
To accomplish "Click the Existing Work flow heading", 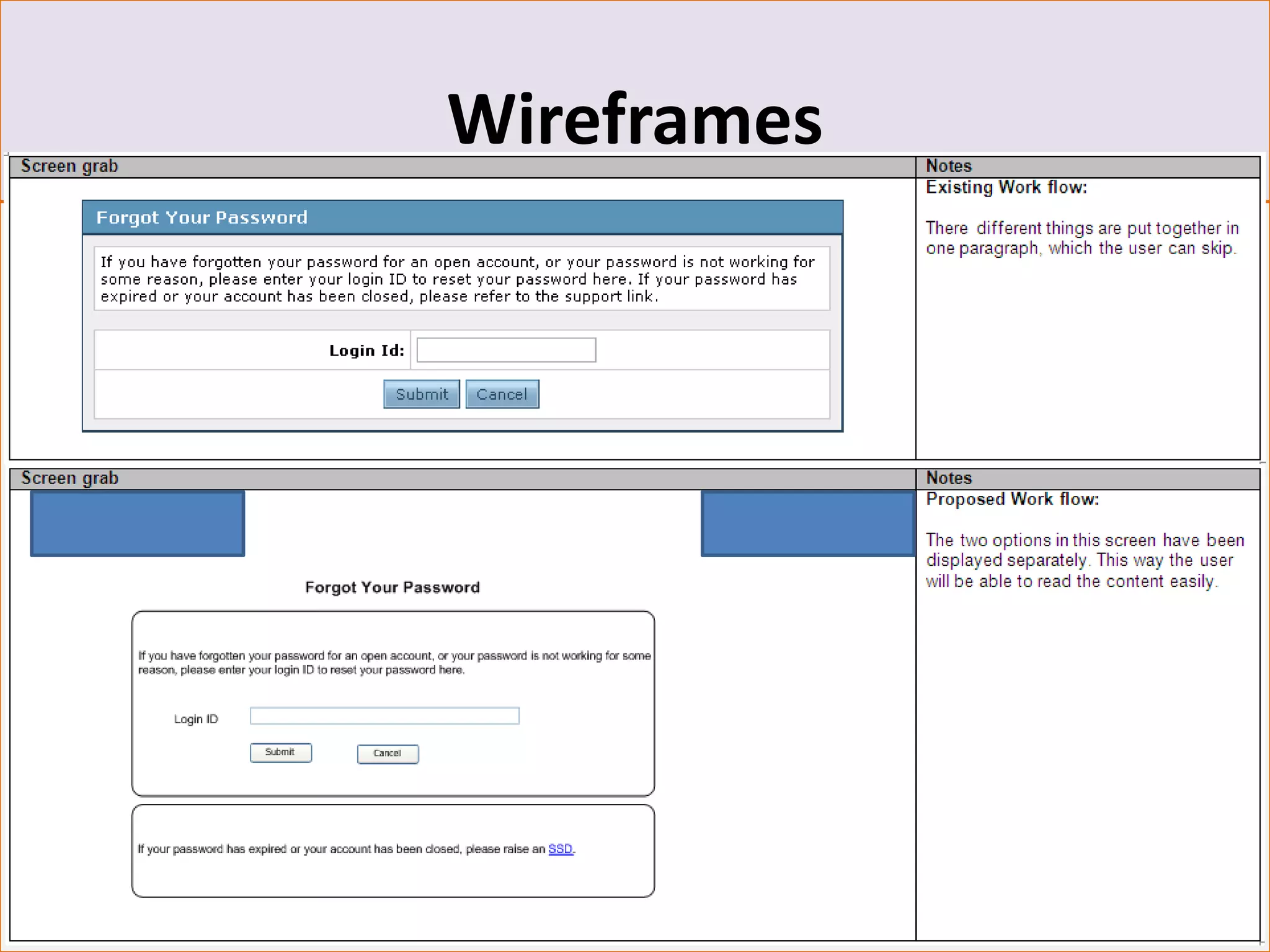I will (x=1006, y=187).
